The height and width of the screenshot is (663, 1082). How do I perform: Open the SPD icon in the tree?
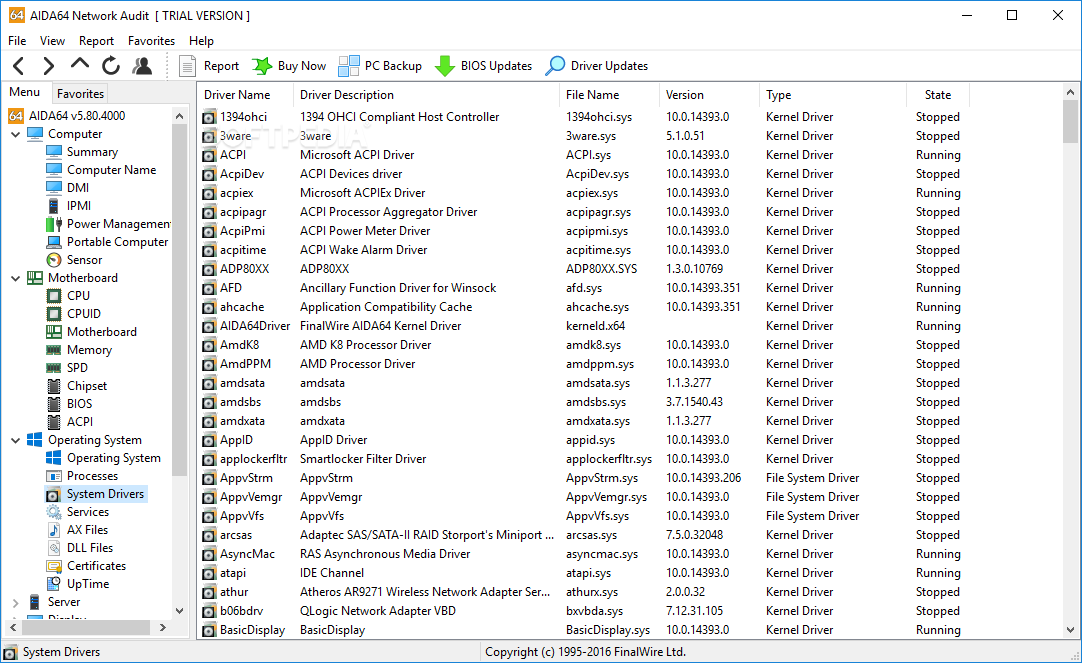(x=54, y=368)
